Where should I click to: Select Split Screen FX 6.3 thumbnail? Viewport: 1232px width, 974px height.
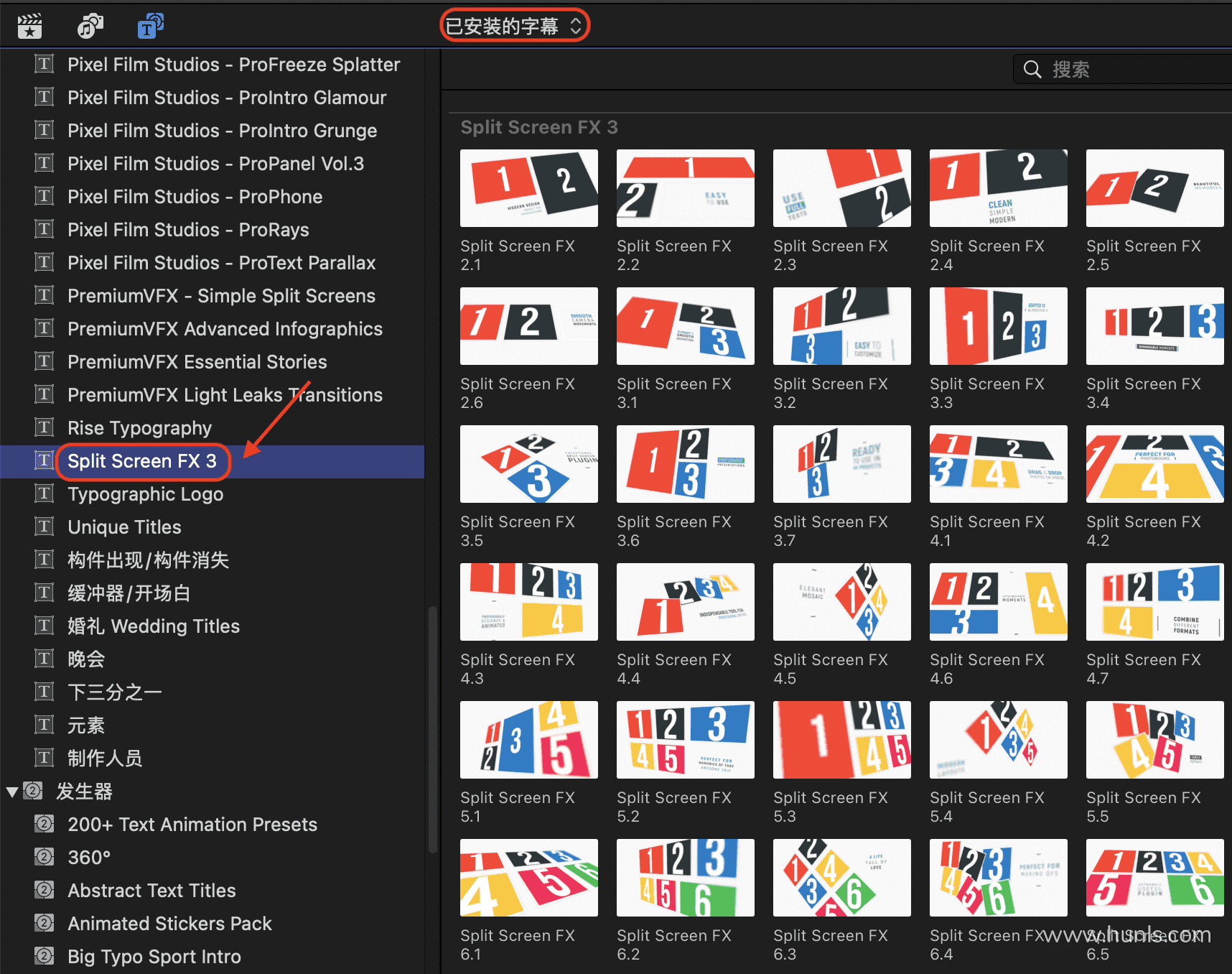click(842, 878)
